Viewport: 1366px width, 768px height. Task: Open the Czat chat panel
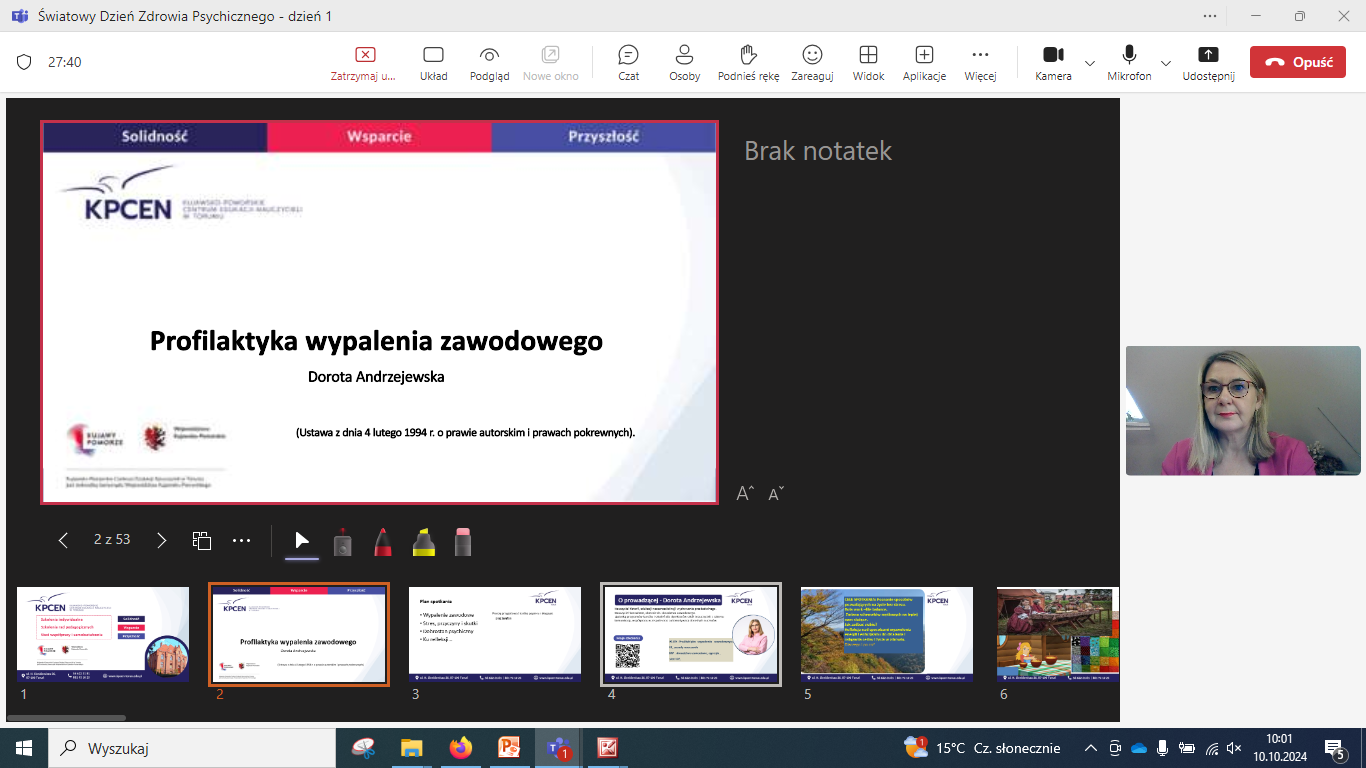click(x=628, y=62)
